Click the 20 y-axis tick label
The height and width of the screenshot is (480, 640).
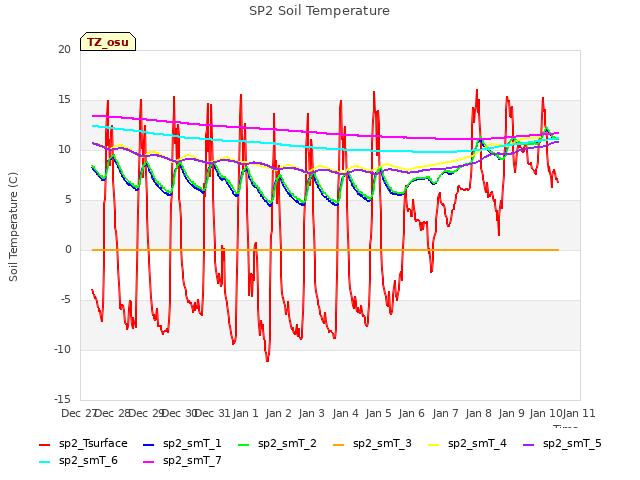click(x=64, y=49)
